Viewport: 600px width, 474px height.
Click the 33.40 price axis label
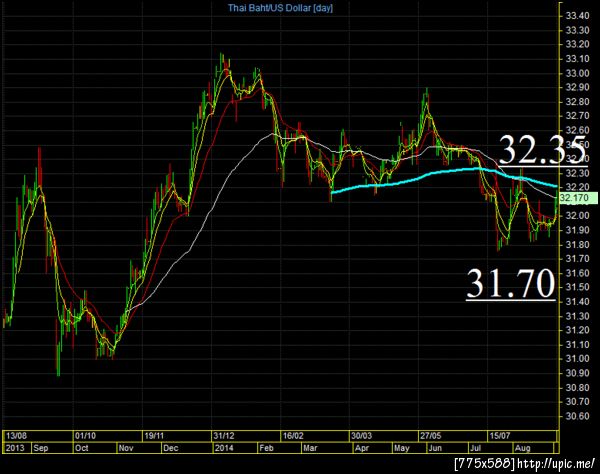[x=577, y=16]
